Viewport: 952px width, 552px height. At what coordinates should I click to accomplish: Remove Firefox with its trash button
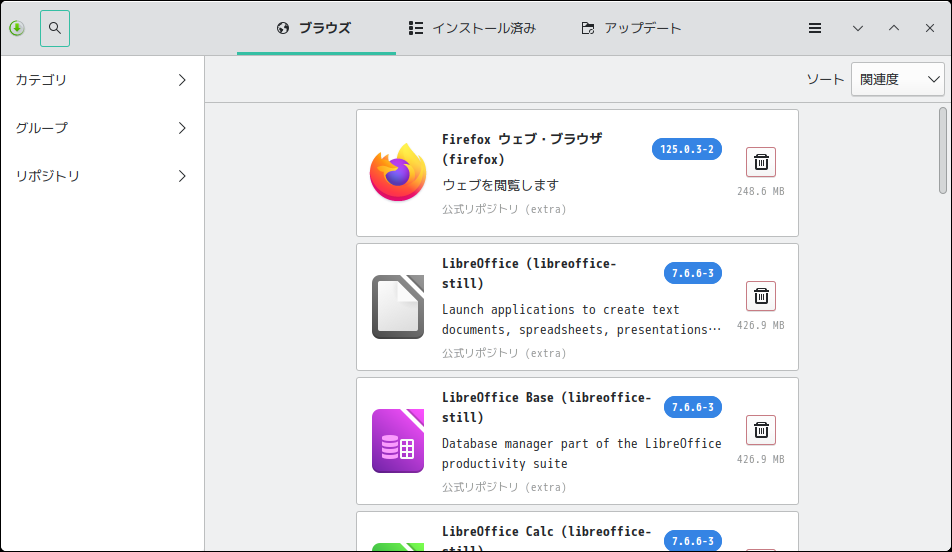[761, 162]
